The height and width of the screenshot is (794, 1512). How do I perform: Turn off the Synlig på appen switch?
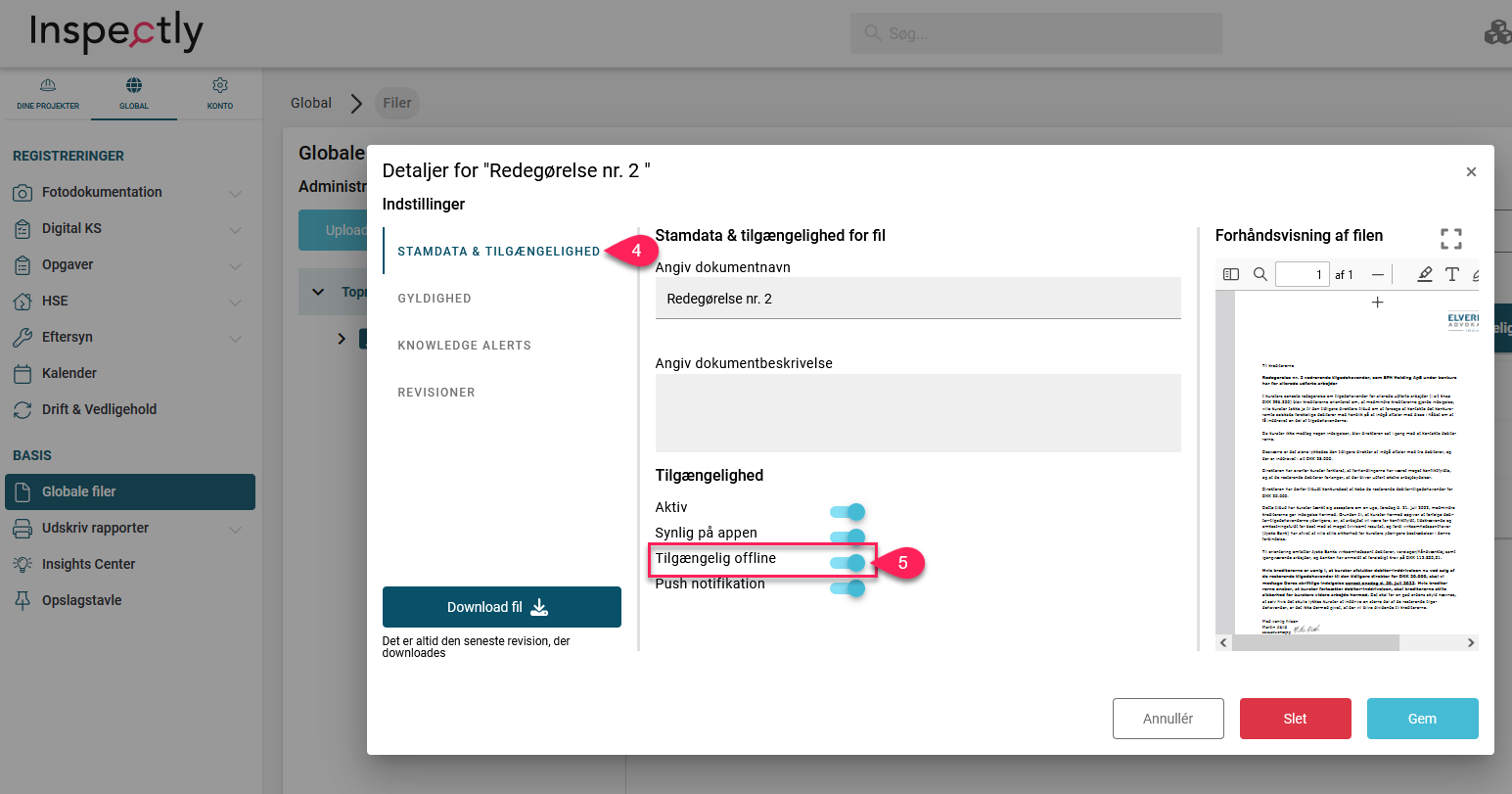point(848,537)
